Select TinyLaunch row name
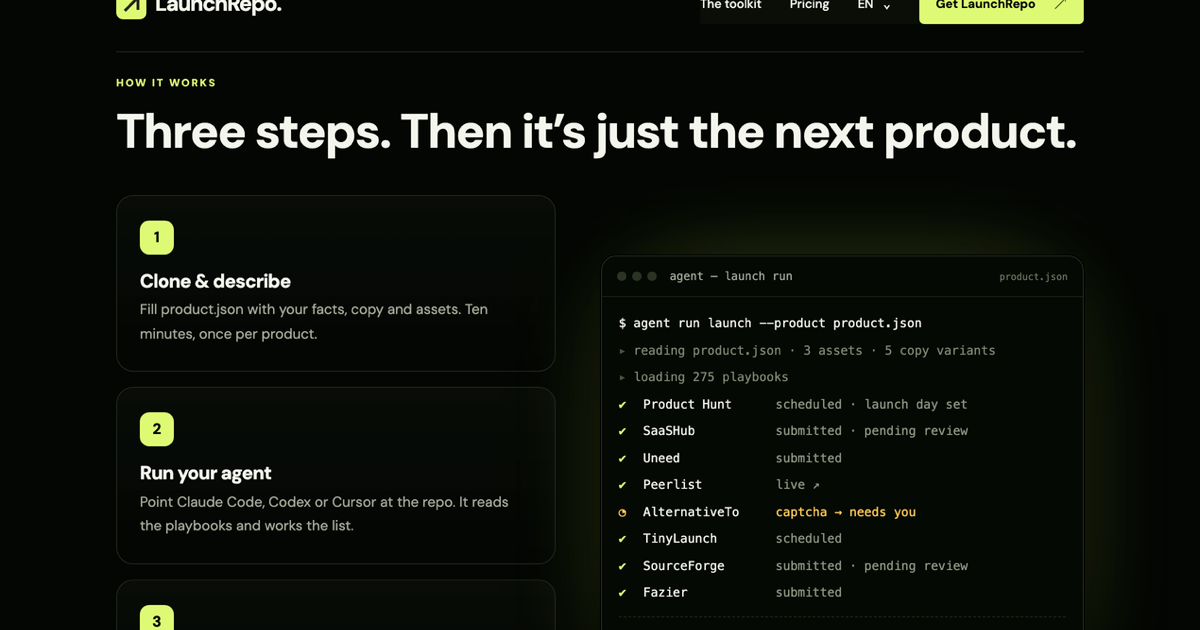The height and width of the screenshot is (630, 1200). [x=680, y=539]
